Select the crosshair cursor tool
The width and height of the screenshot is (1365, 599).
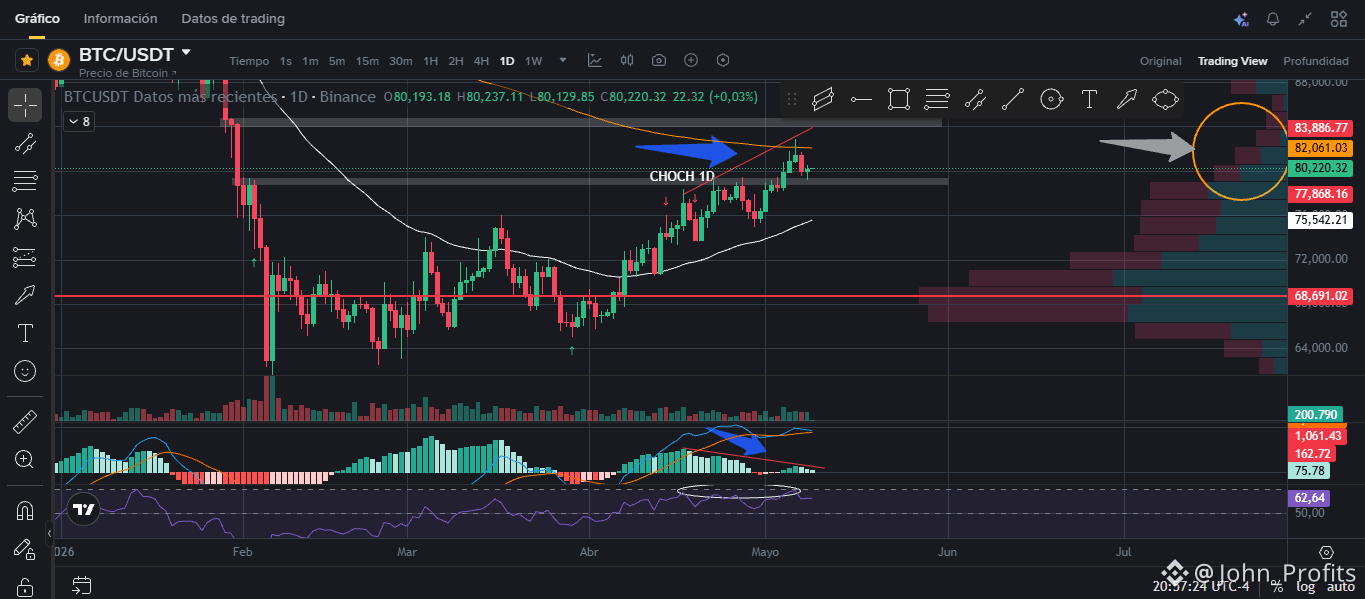26,105
